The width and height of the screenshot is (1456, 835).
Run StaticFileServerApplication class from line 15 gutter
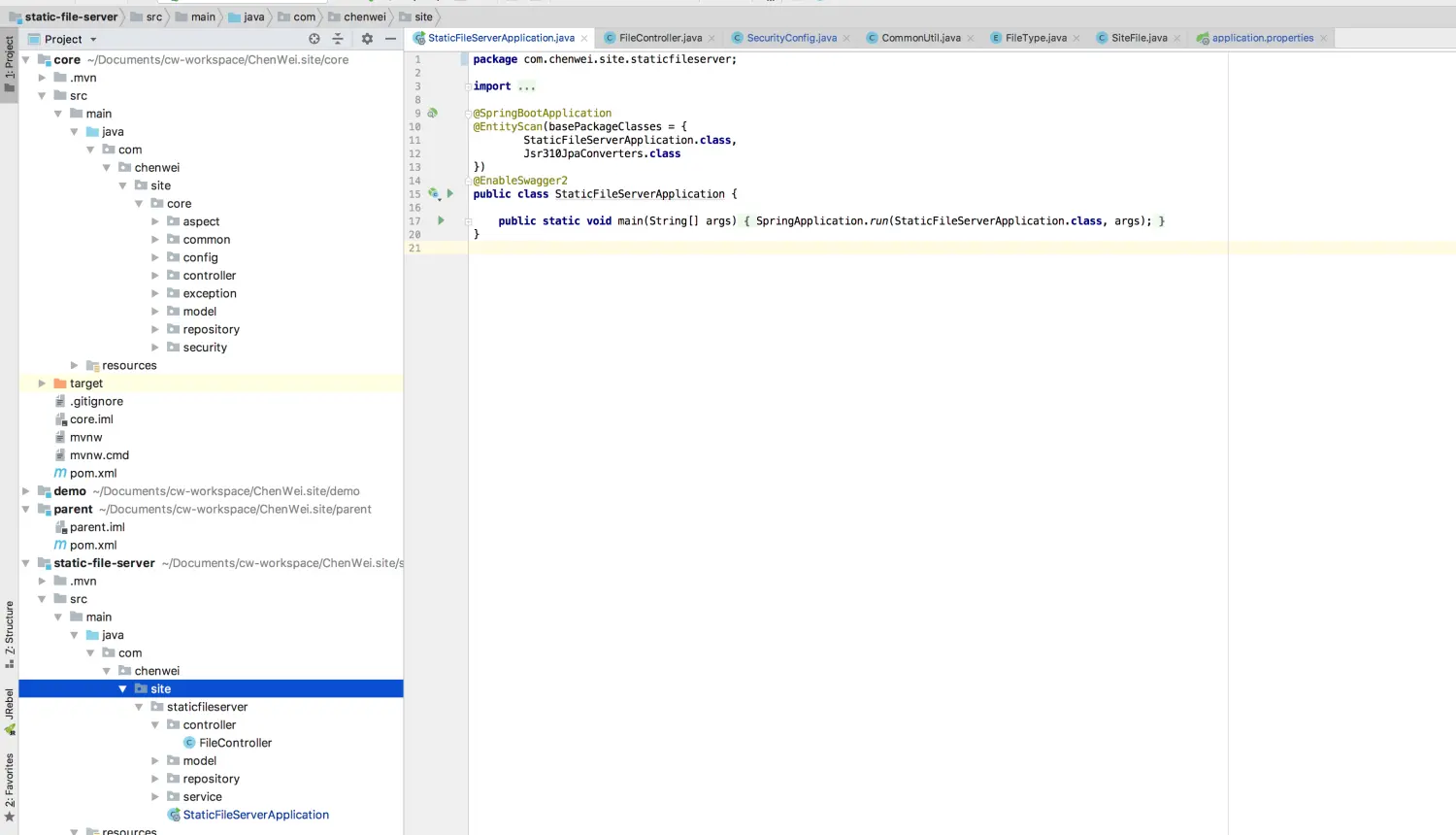coord(450,193)
